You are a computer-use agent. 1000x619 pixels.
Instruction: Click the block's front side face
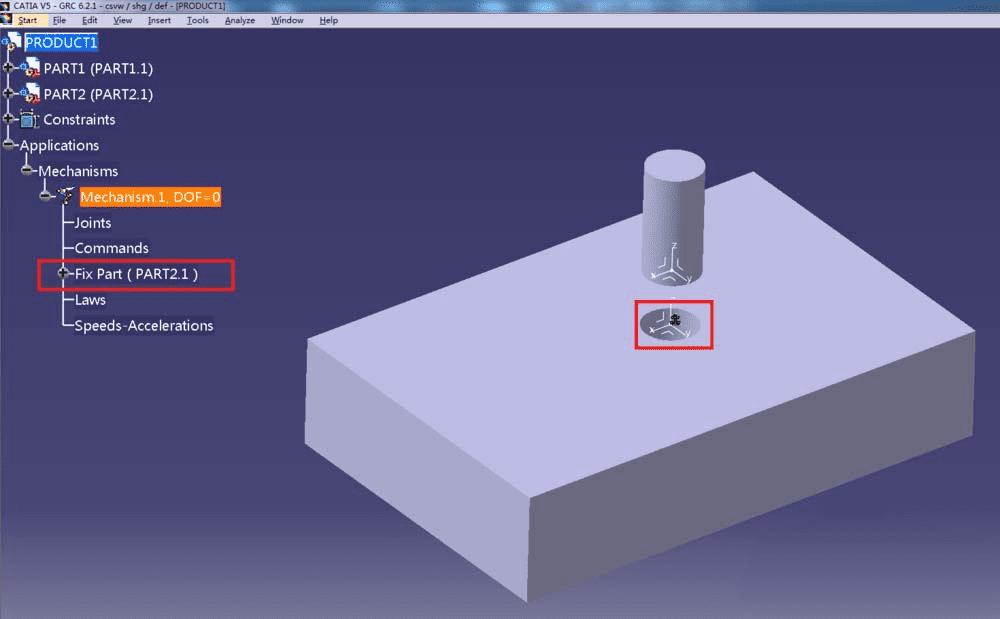pyautogui.click(x=418, y=472)
